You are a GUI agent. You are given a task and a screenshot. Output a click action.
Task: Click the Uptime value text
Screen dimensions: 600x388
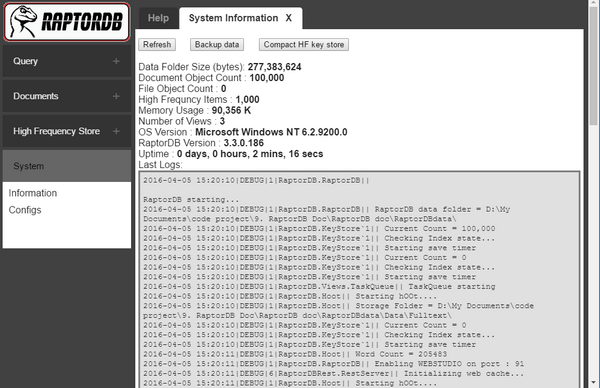tap(250, 154)
